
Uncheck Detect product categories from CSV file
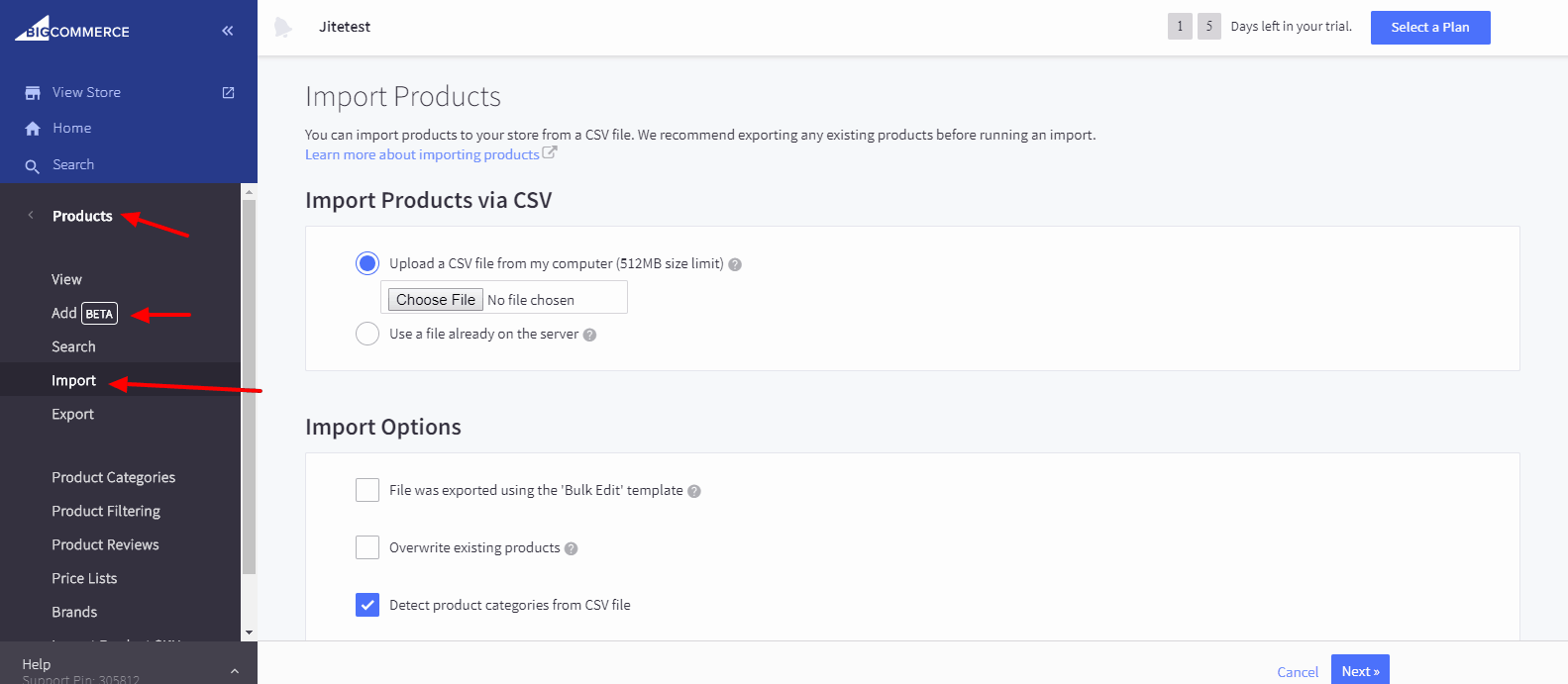coord(367,605)
